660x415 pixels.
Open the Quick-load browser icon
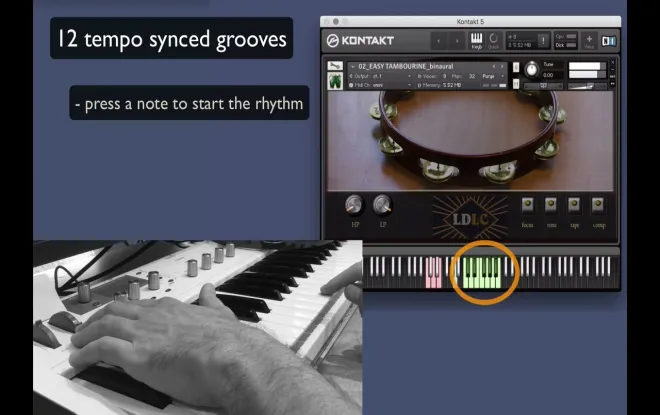click(493, 41)
